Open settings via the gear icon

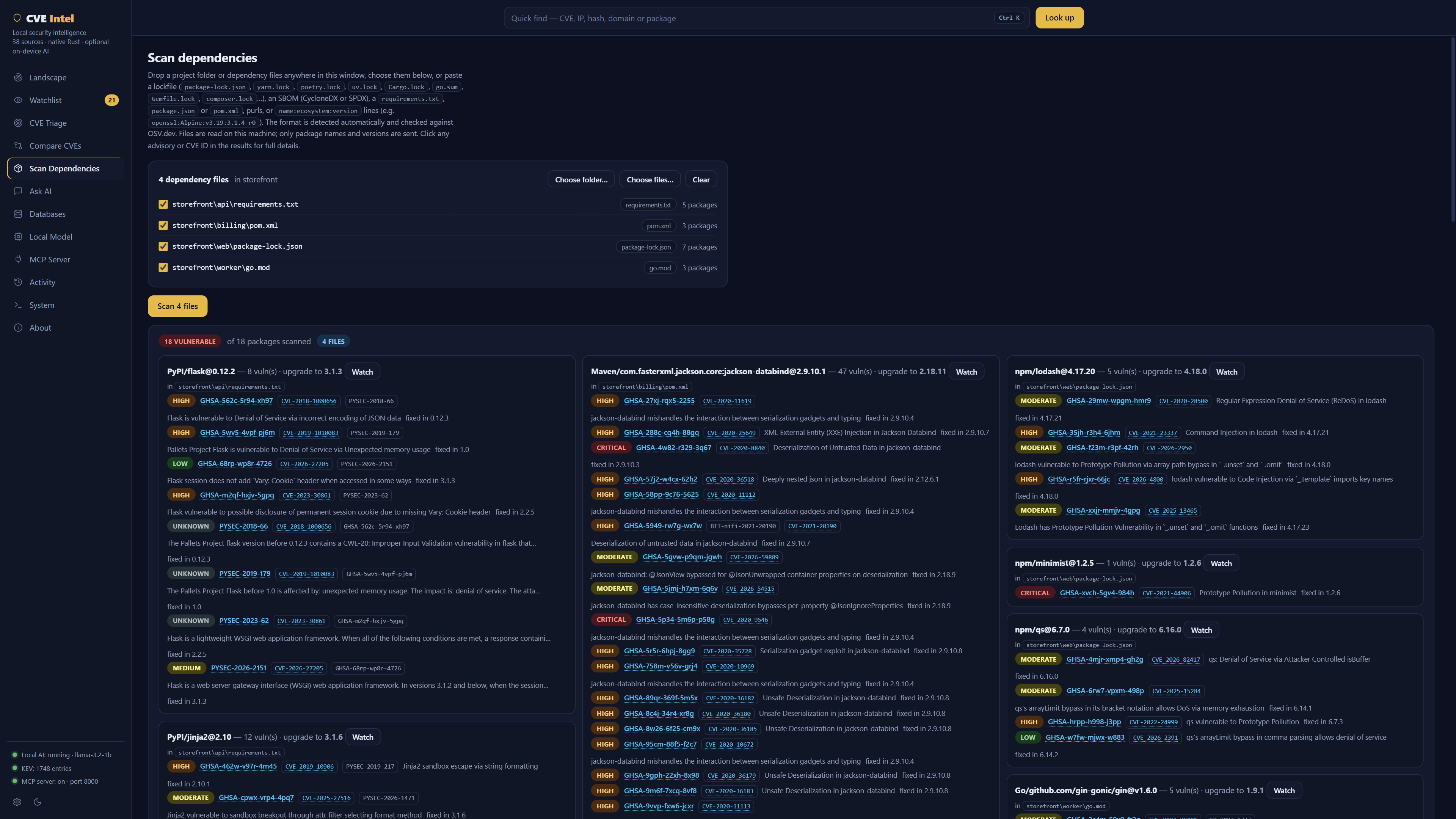[17, 802]
